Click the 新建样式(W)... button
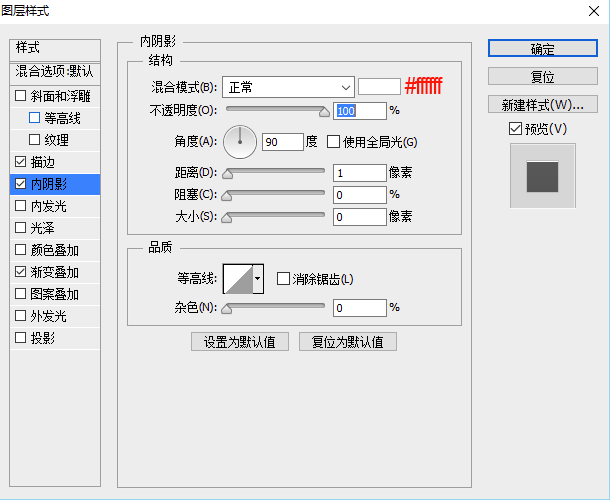Screen dimensions: 610x500 coord(542,105)
